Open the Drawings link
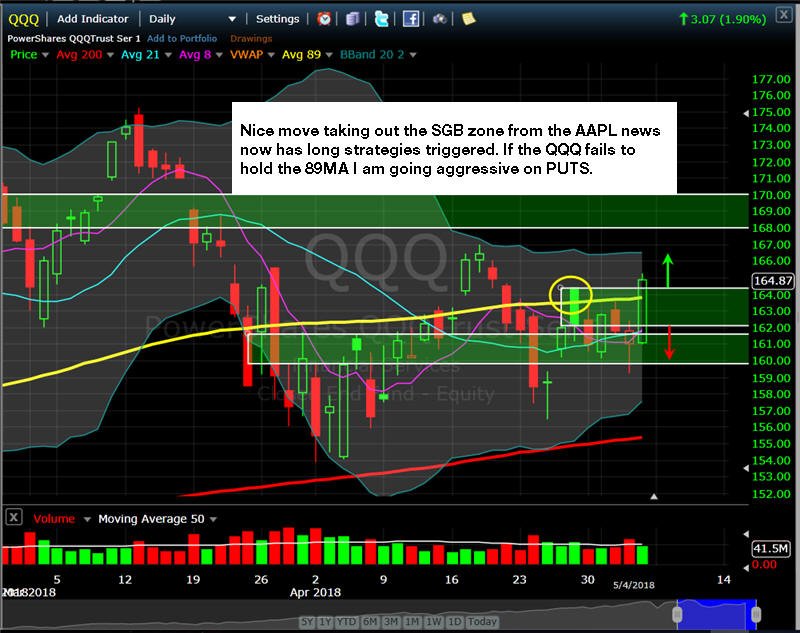 click(x=251, y=38)
